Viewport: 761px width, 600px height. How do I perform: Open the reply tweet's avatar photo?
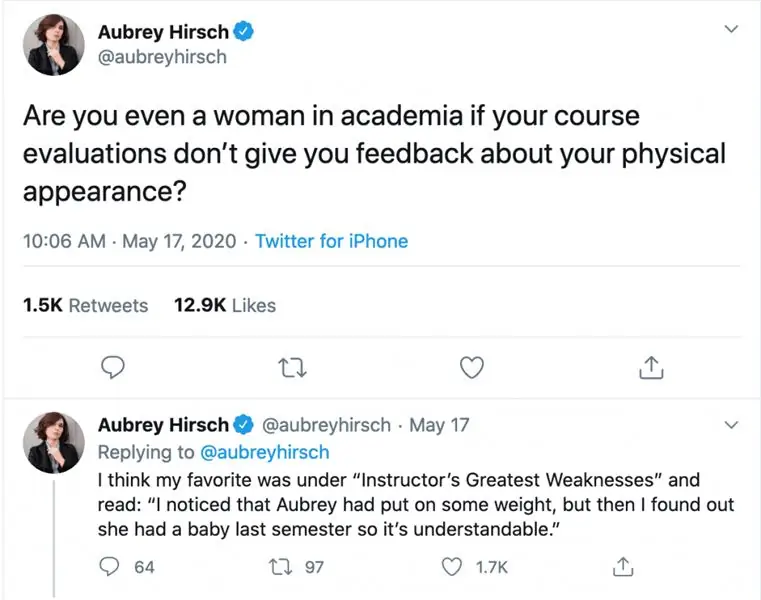(55, 441)
